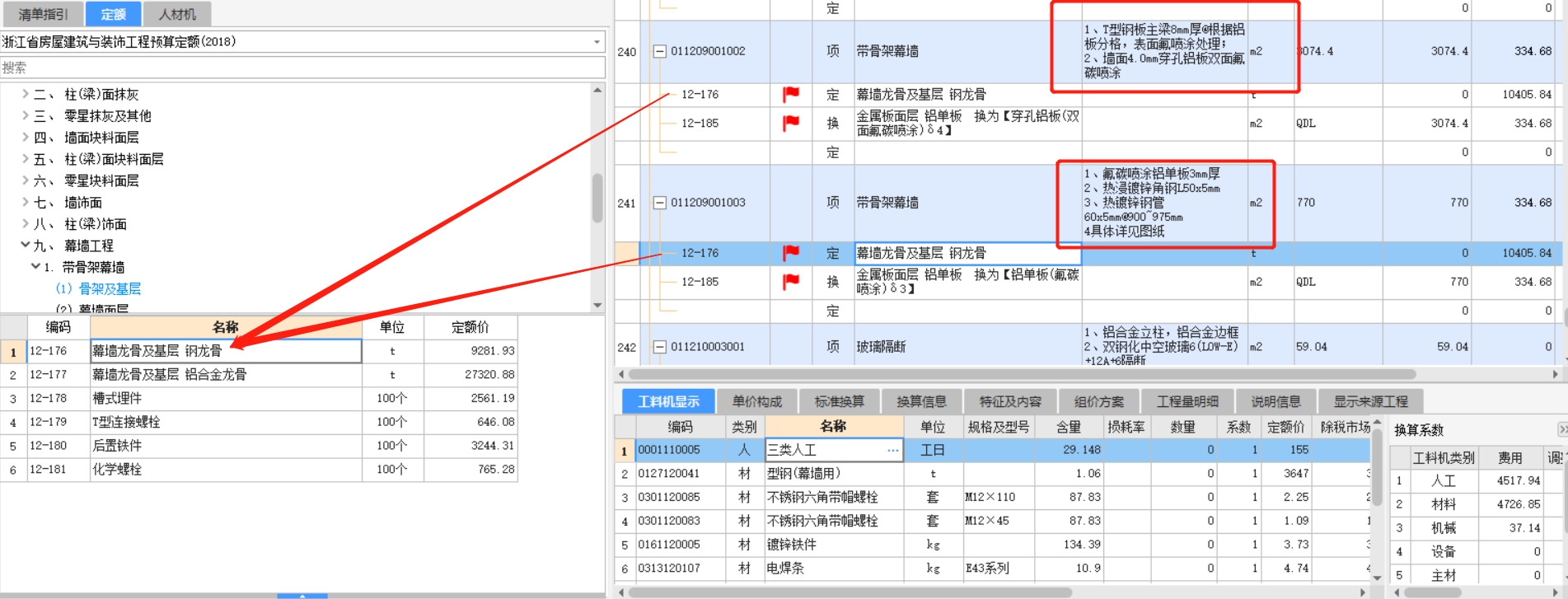This screenshot has width=1568, height=599.
Task: Open the 标准换算 tab
Action: point(840,401)
